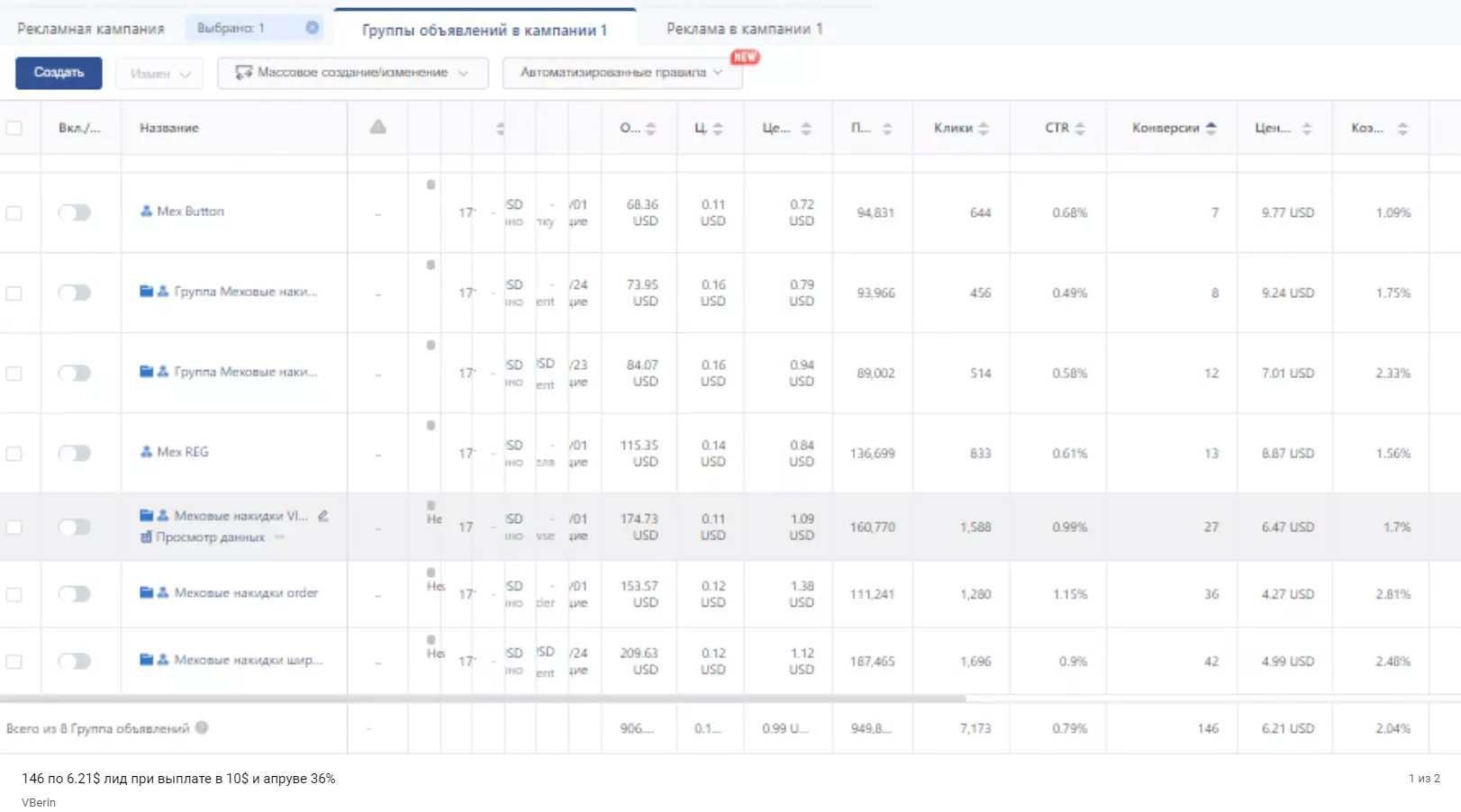Sort by the 'Цен...' column arrows
Image resolution: width=1461 pixels, height=812 pixels.
(x=1307, y=128)
